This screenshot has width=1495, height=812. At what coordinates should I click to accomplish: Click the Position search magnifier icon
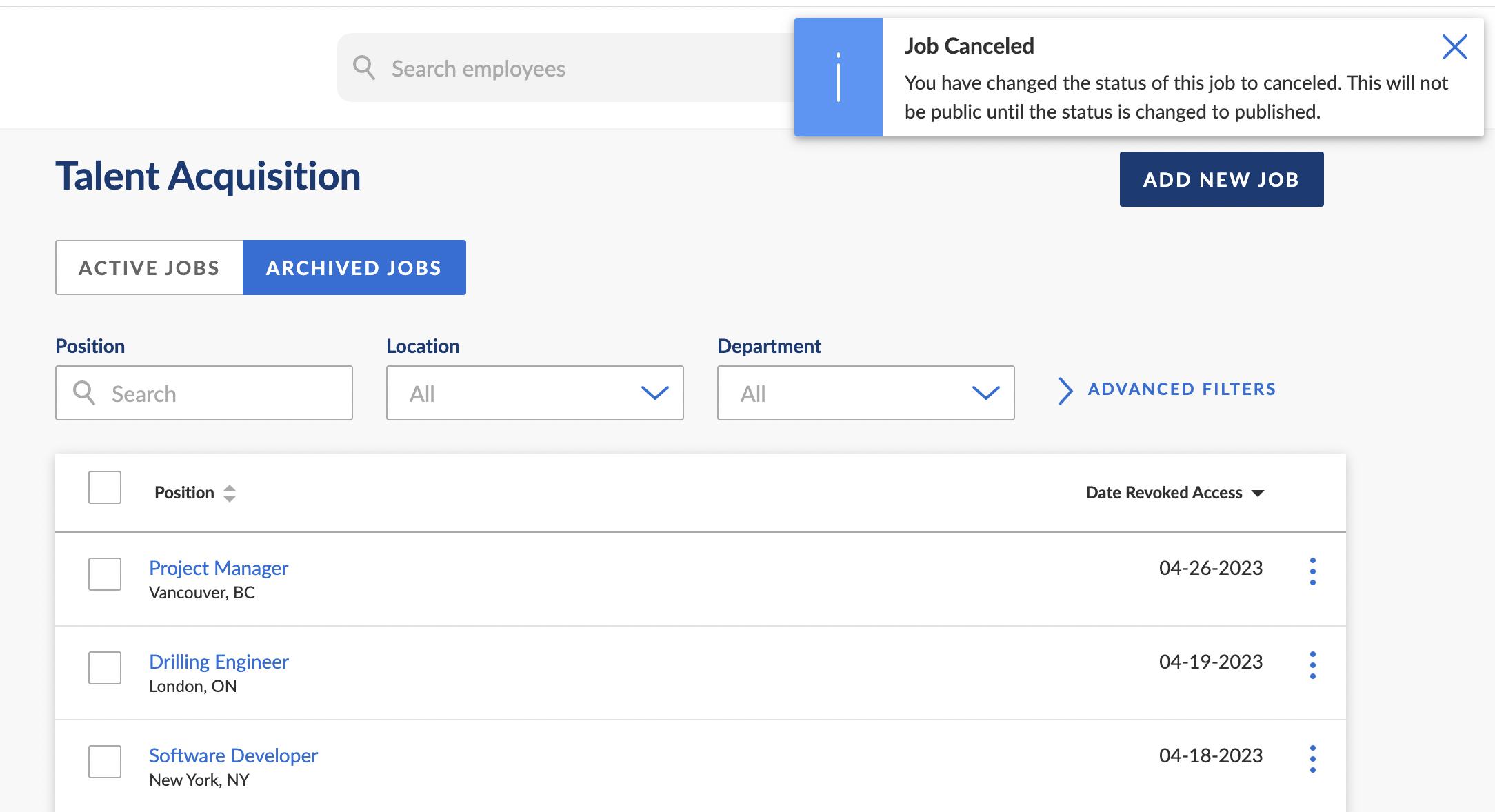84,393
